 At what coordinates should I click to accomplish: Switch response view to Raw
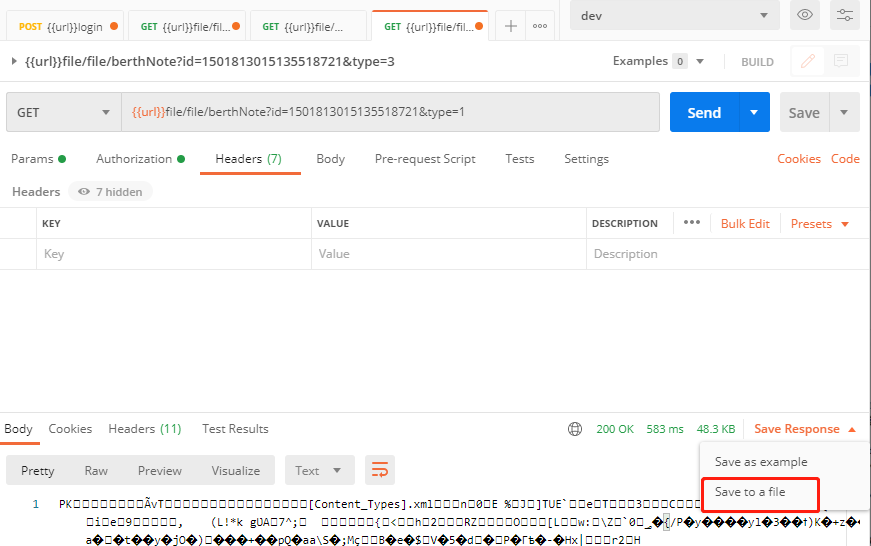[96, 470]
